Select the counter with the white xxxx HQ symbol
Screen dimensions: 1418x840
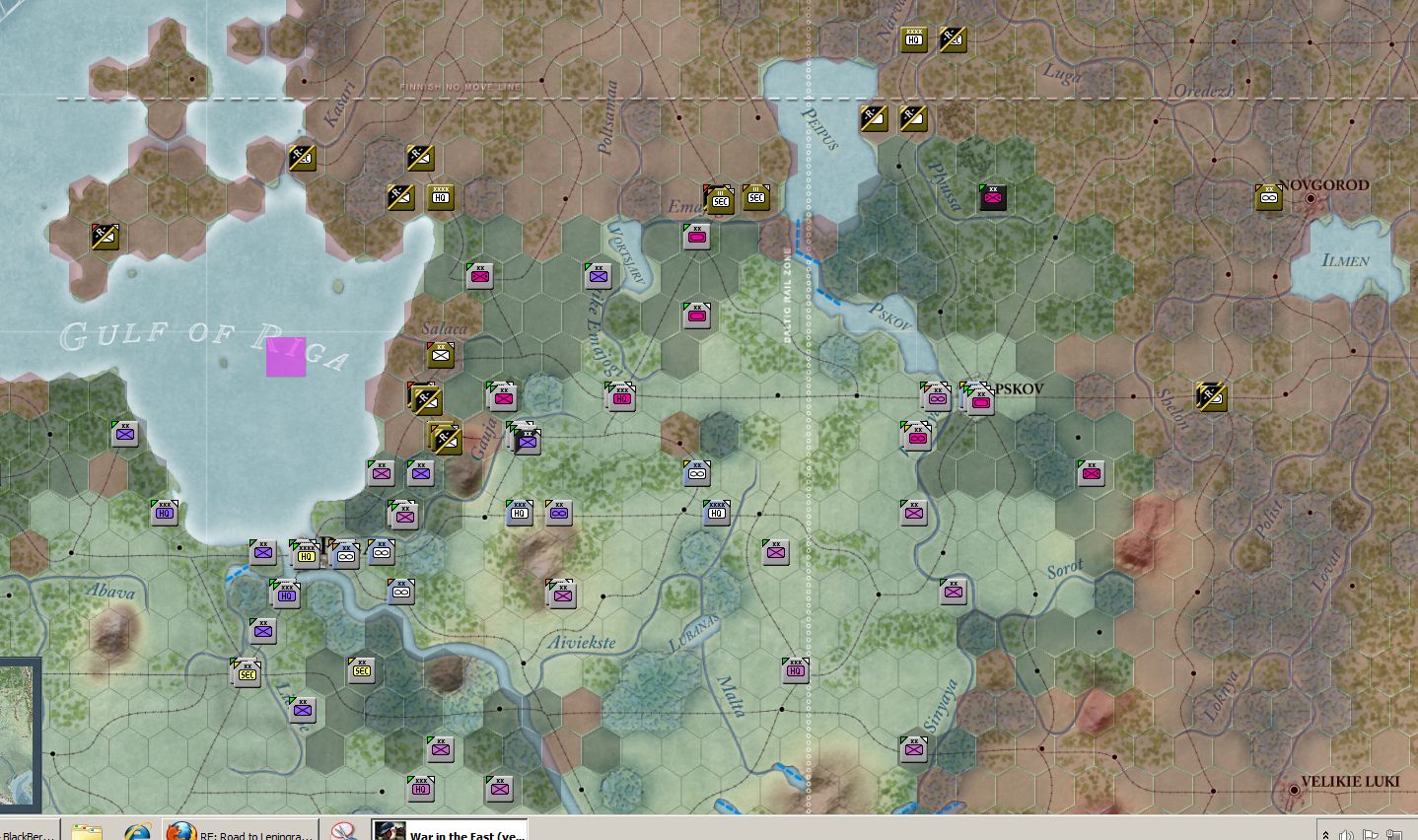717,513
